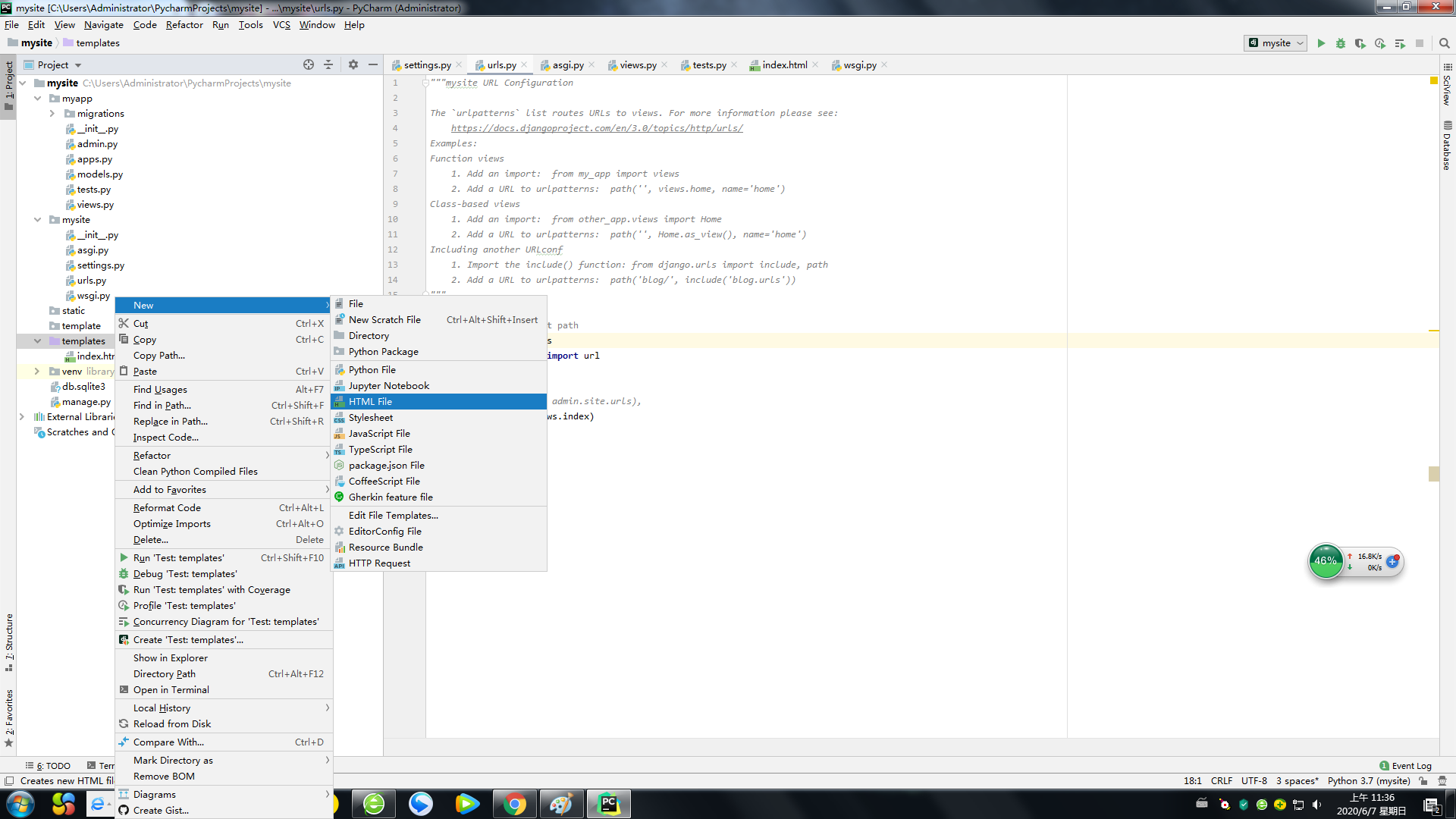Toggle the Database side panel
1456x819 pixels.
1447,146
